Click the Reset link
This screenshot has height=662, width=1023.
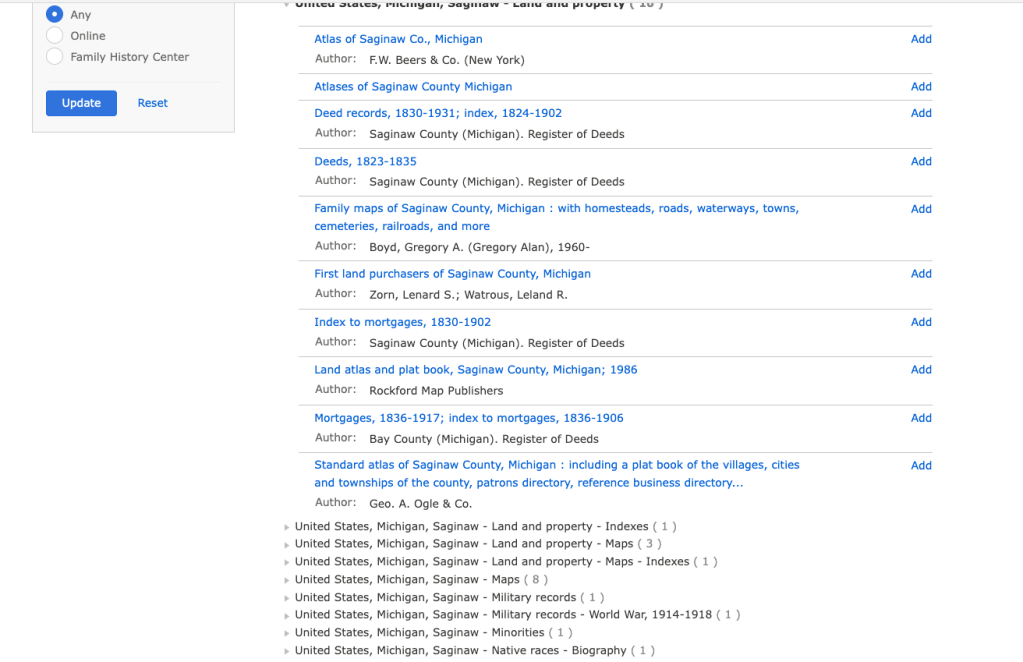(152, 103)
